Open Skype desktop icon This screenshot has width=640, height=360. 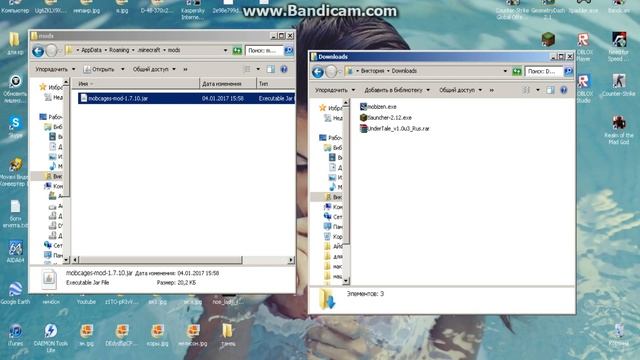click(16, 126)
